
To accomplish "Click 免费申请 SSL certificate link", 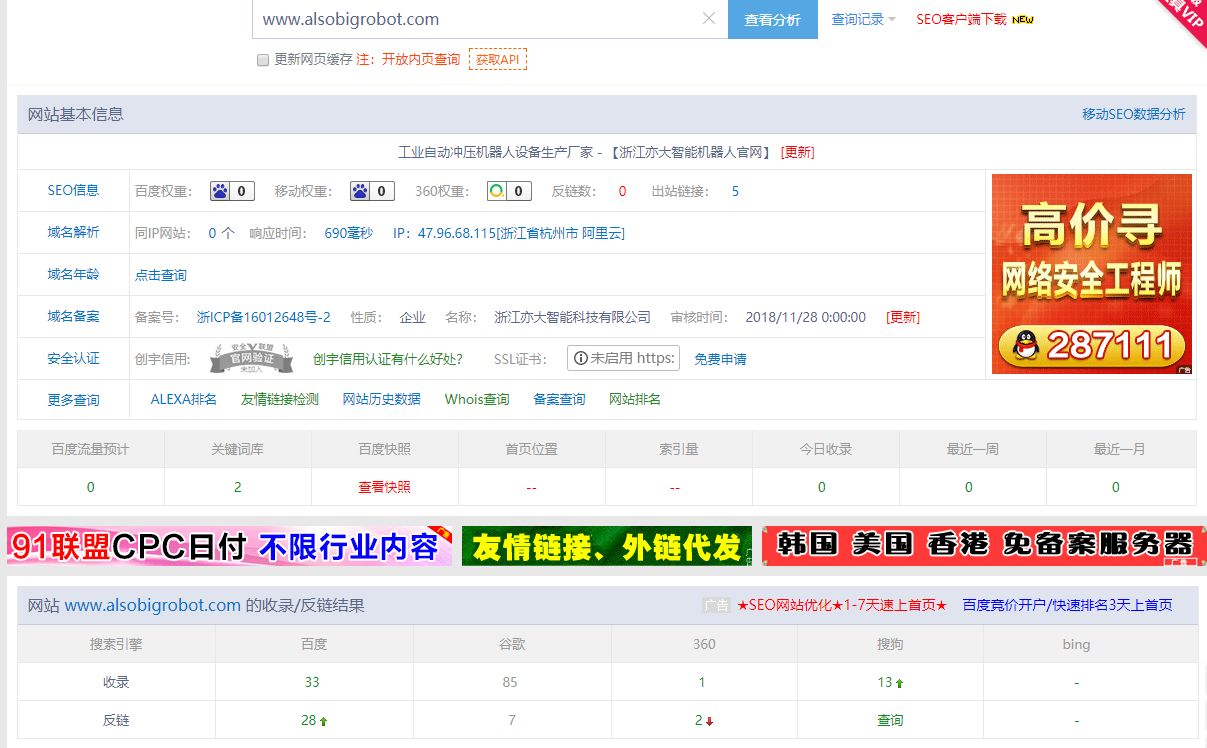I will (720, 359).
